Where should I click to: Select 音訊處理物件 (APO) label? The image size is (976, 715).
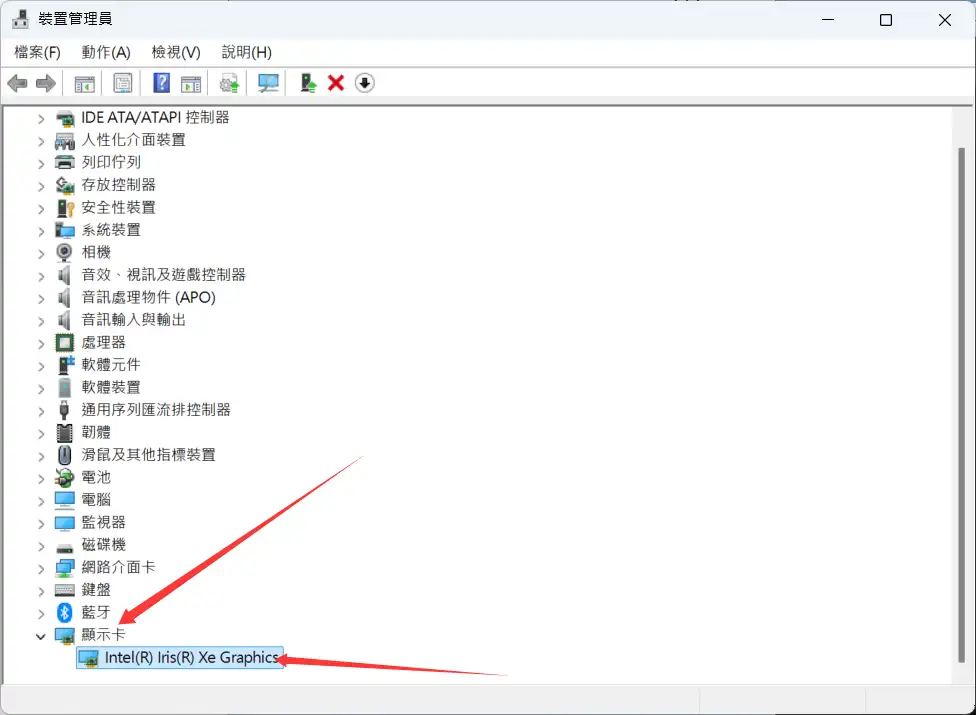(148, 297)
